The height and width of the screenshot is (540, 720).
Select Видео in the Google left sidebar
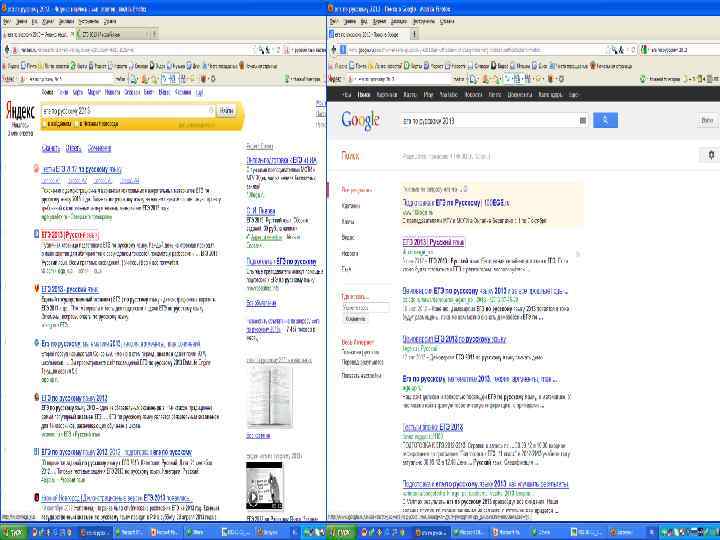tap(348, 237)
